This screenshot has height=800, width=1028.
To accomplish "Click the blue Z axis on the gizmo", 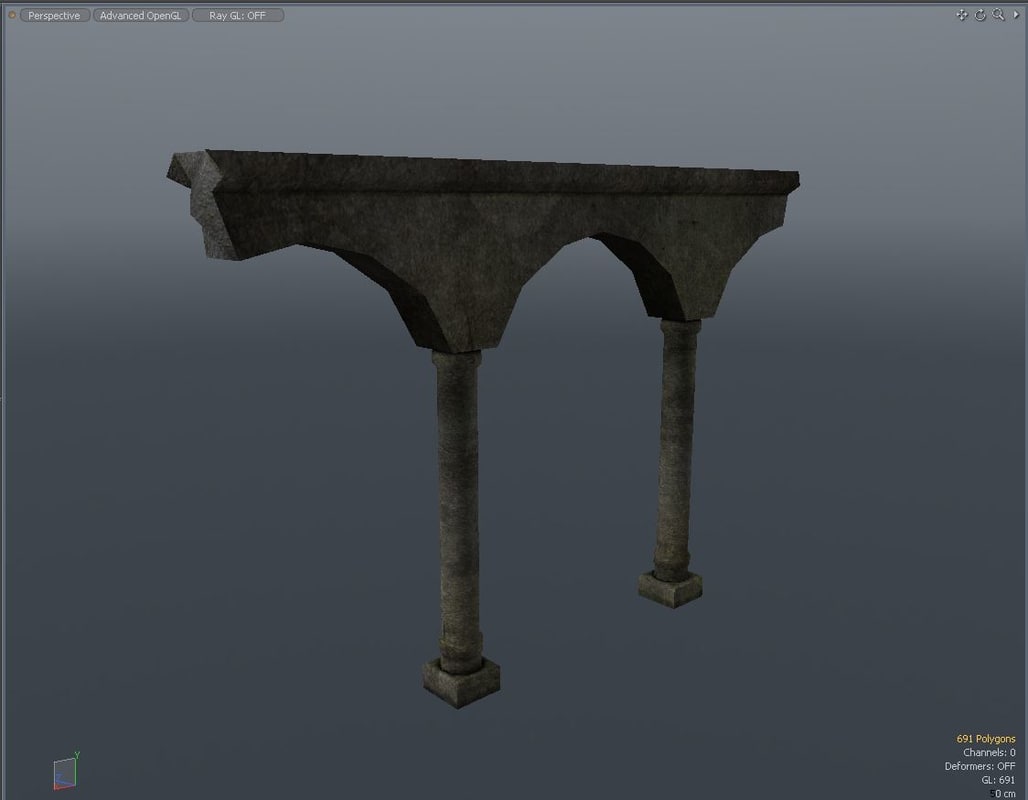I will click(62, 778).
